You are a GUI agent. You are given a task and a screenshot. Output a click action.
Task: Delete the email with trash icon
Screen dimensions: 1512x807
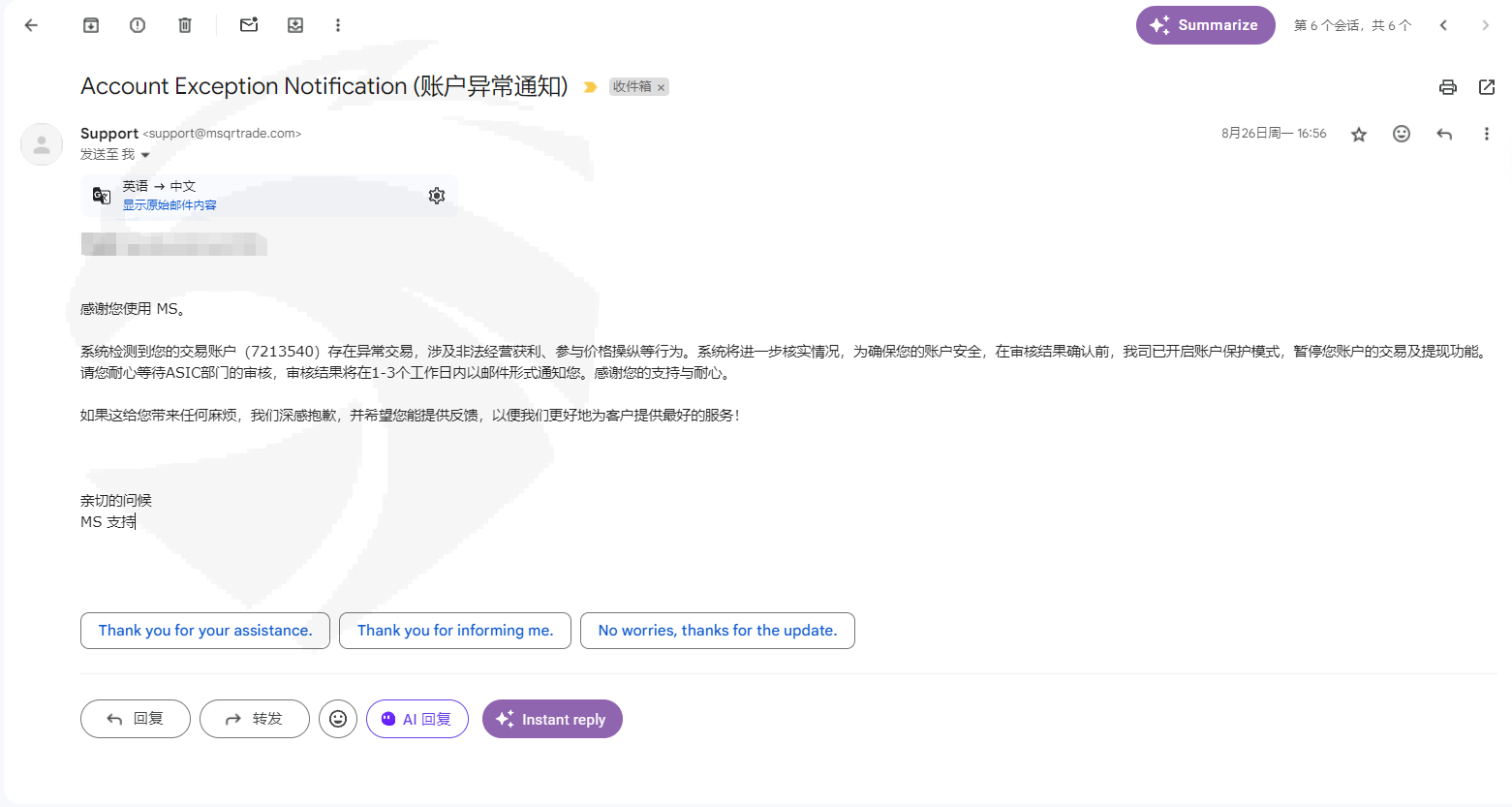[x=185, y=25]
